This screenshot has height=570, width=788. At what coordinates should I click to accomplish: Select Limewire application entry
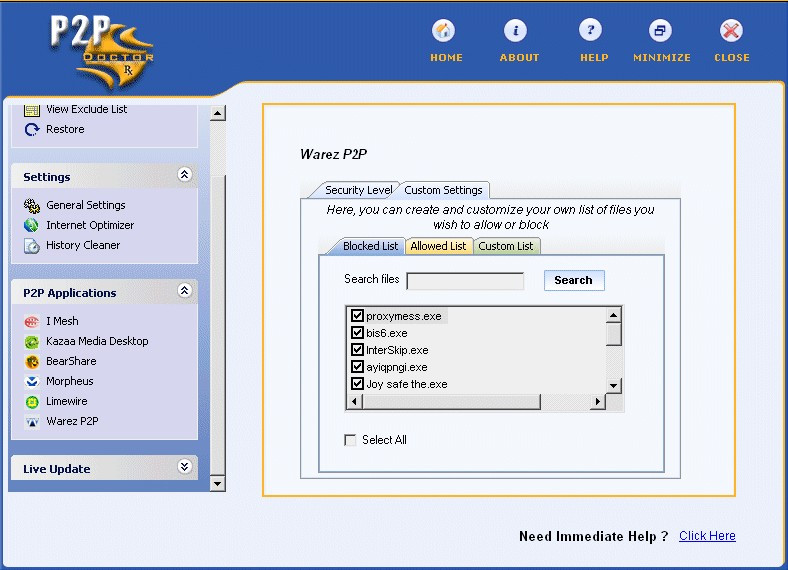(67, 402)
